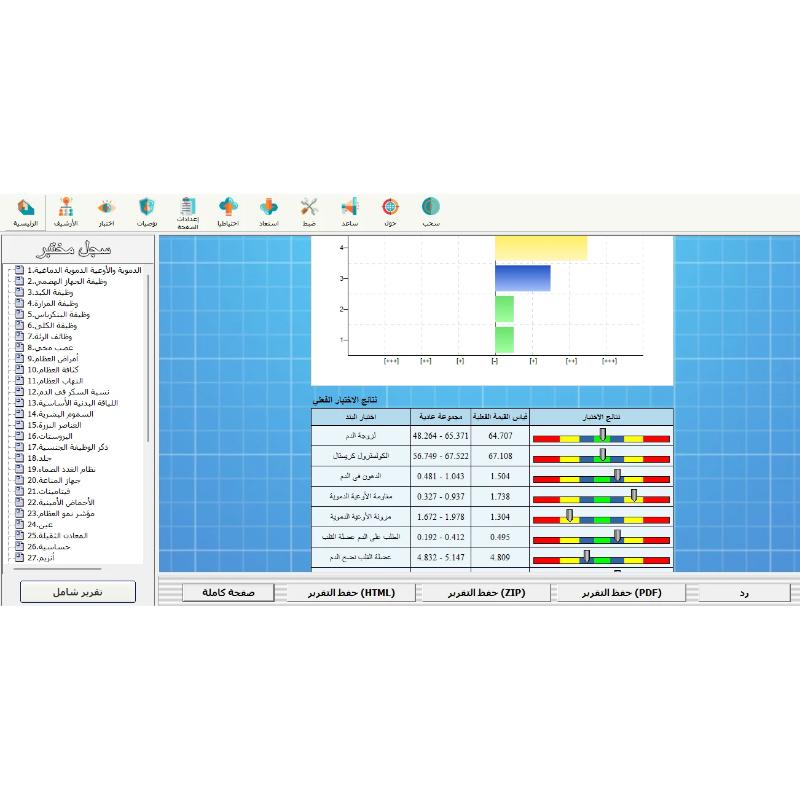Open the ضبط settings tools icon

pyautogui.click(x=309, y=212)
